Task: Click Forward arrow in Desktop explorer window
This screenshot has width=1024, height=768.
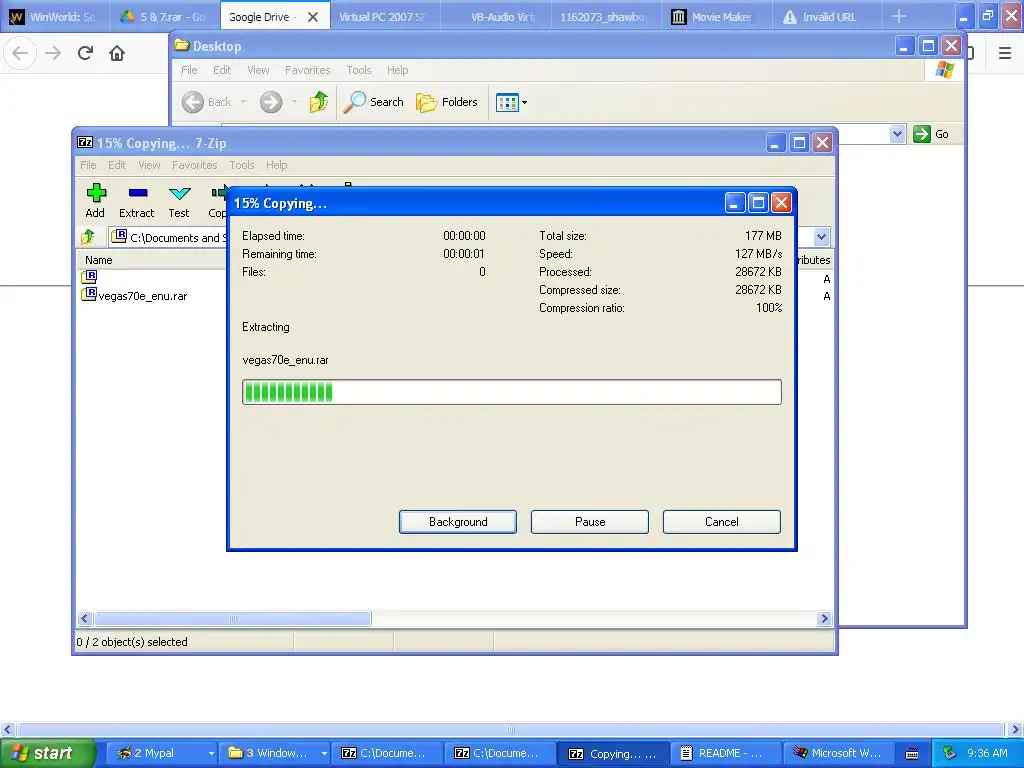Action: point(271,102)
